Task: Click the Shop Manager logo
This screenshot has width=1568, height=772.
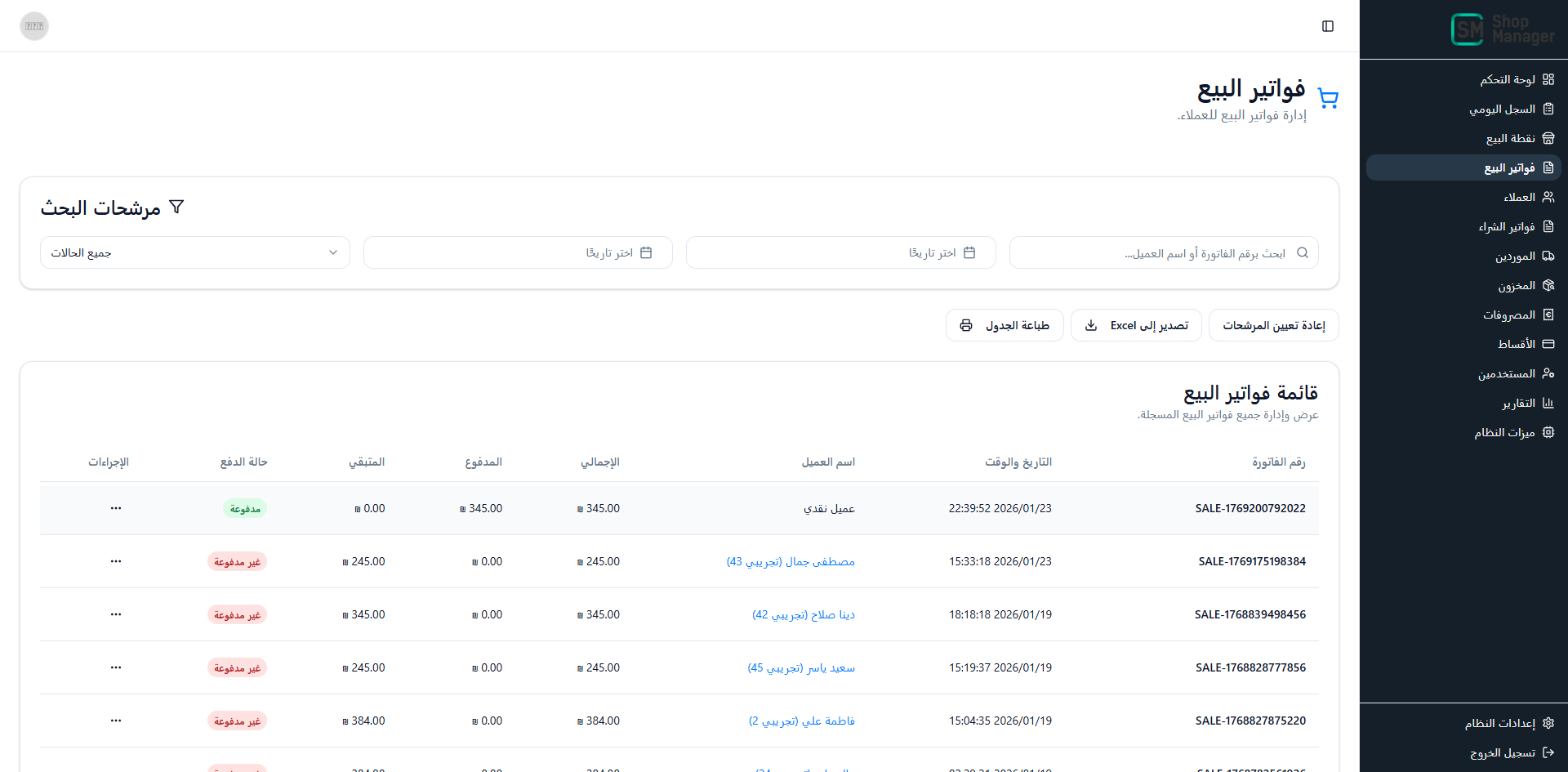Action: (1503, 29)
